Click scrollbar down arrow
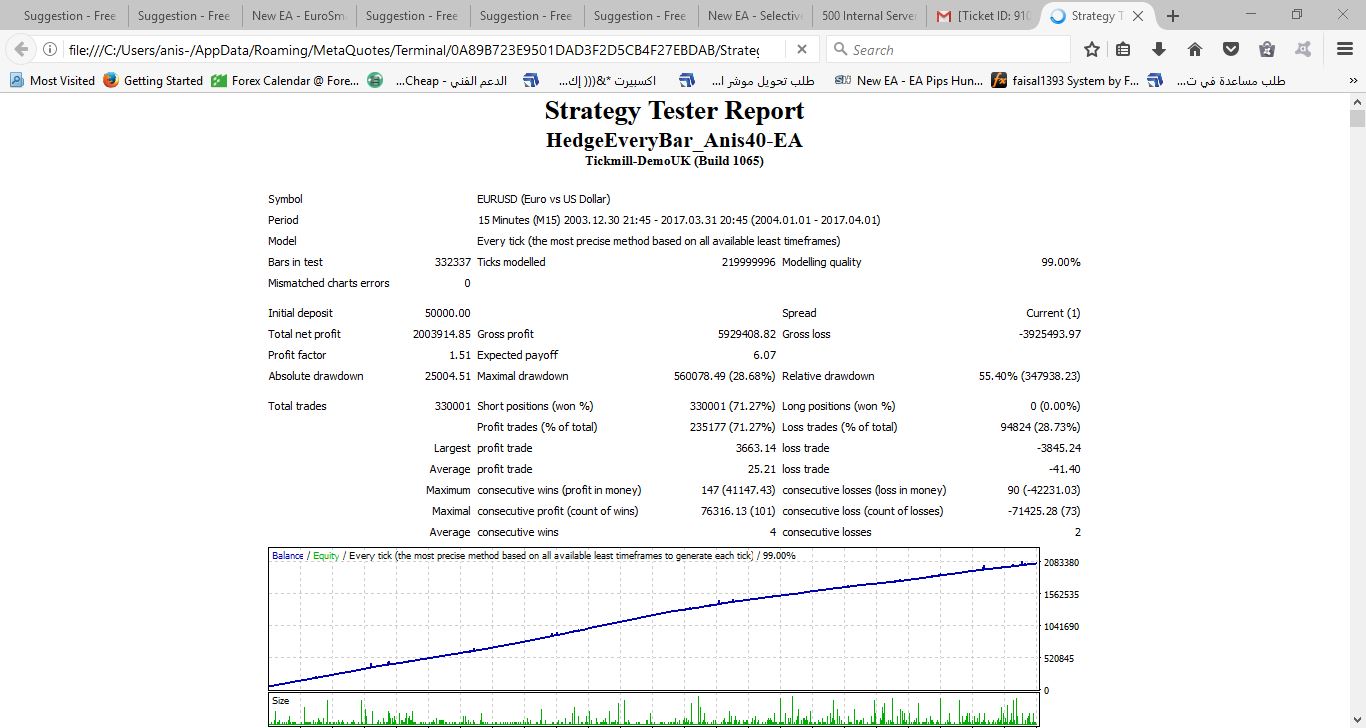The width and height of the screenshot is (1366, 728). pos(1357,719)
